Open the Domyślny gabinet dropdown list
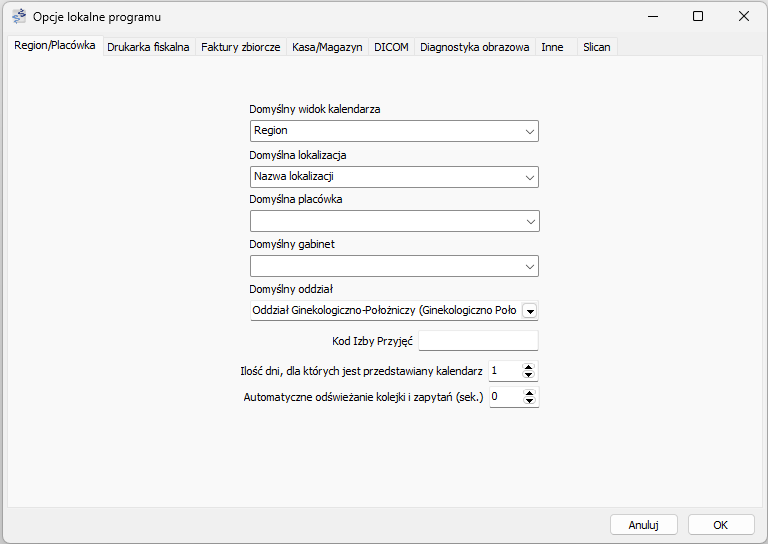768x544 pixels. point(529,266)
